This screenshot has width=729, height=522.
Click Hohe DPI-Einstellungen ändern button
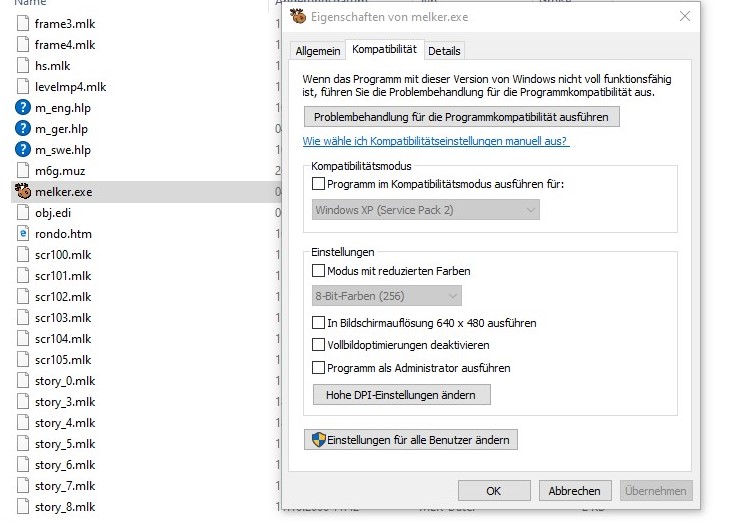pyautogui.click(x=401, y=395)
